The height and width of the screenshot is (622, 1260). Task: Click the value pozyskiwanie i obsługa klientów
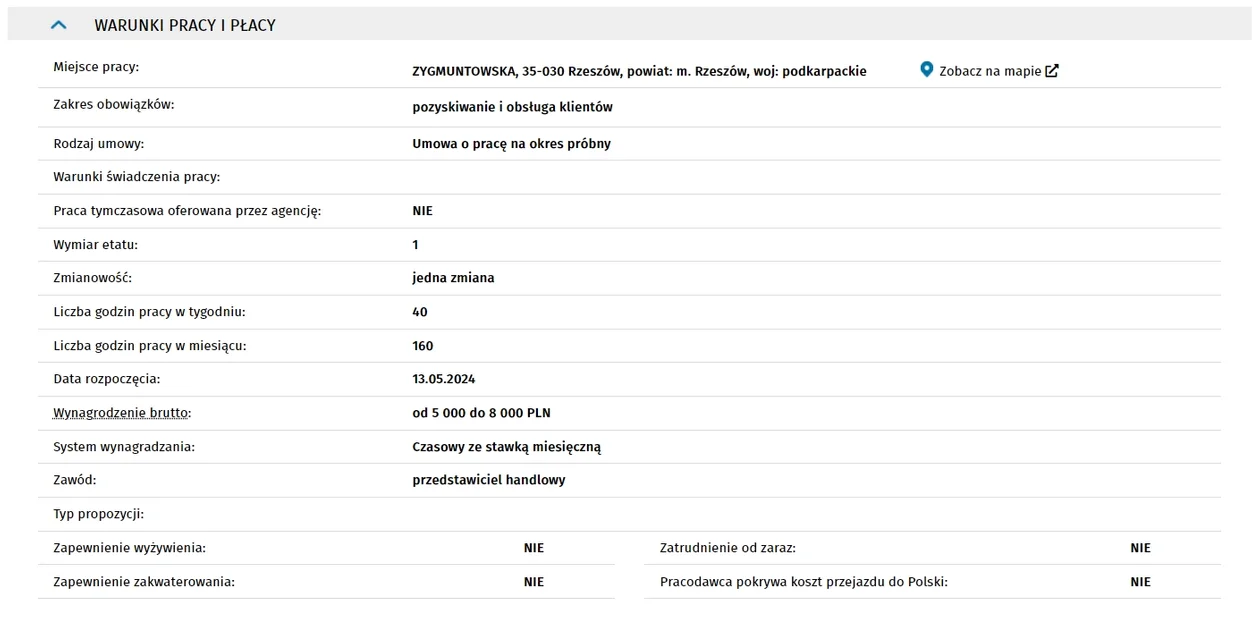pyautogui.click(x=513, y=107)
